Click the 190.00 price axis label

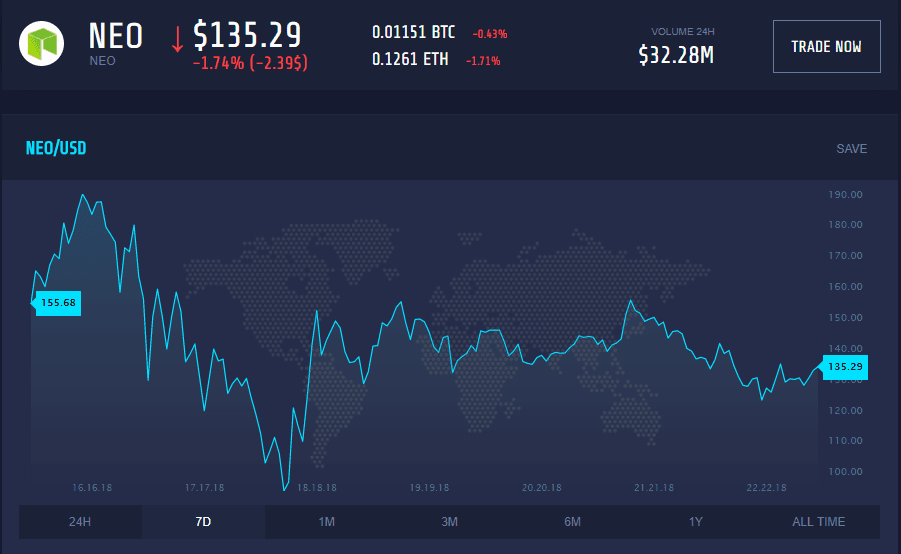(x=845, y=195)
